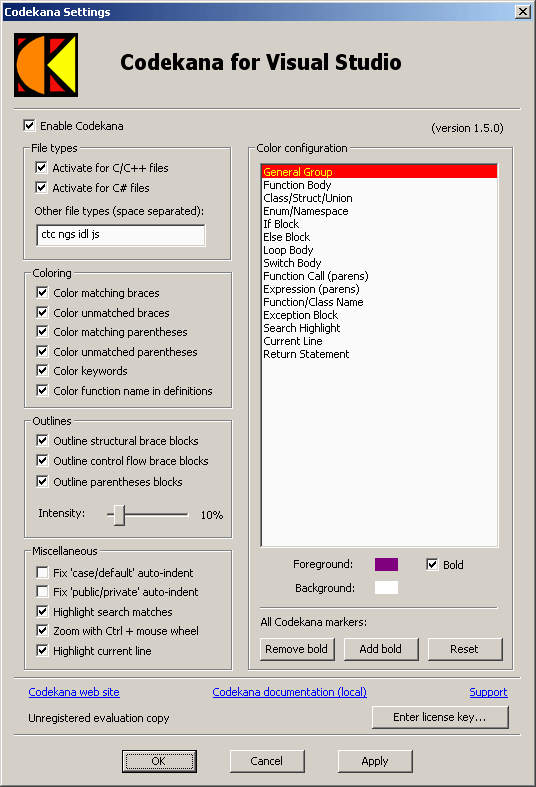Enable Fix 'case/default' auto-indent
Image resolution: width=536 pixels, height=787 pixels.
tap(42, 573)
